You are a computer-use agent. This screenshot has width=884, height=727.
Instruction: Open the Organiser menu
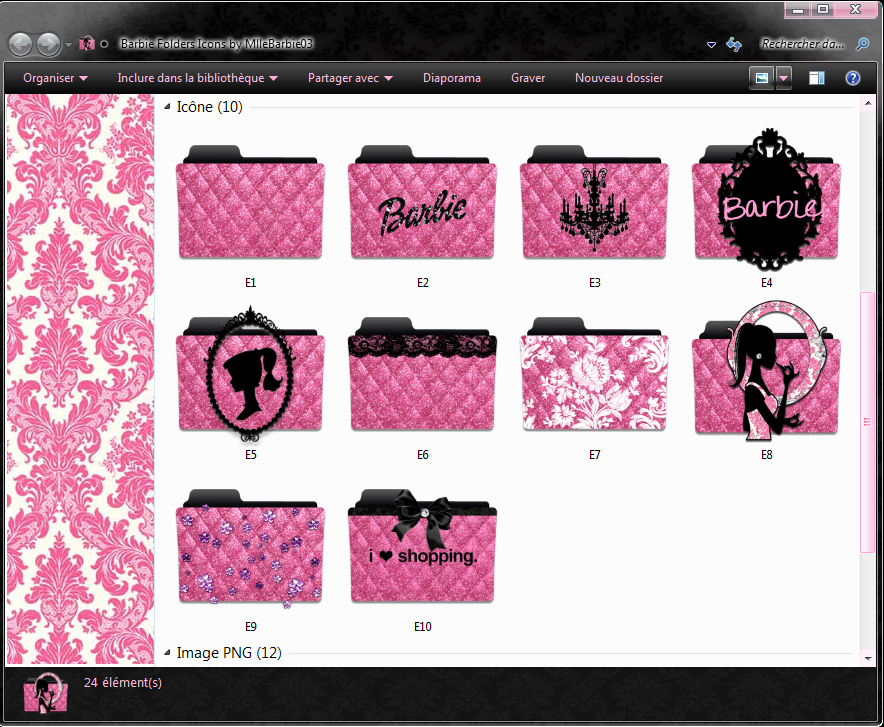tap(55, 78)
